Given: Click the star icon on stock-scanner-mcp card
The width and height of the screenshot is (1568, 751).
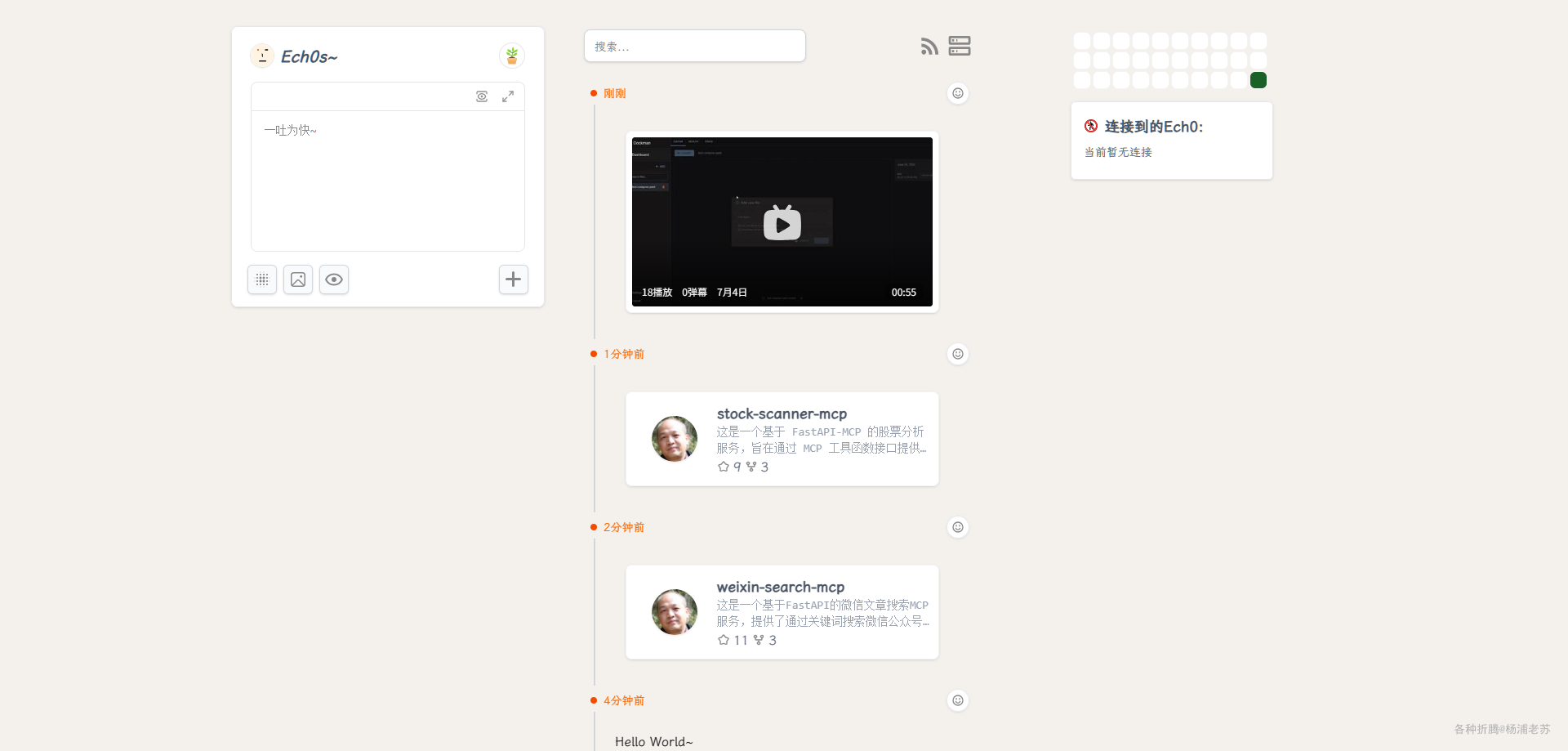Looking at the screenshot, I should (x=723, y=467).
